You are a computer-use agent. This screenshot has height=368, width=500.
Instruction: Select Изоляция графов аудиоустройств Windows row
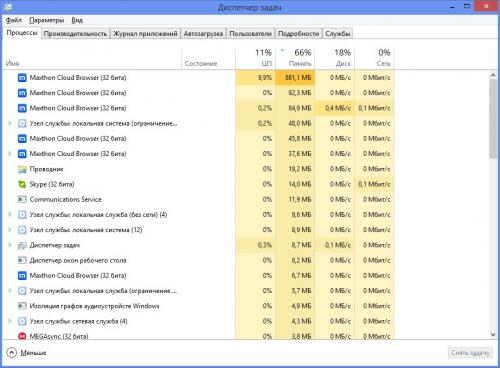click(x=198, y=306)
